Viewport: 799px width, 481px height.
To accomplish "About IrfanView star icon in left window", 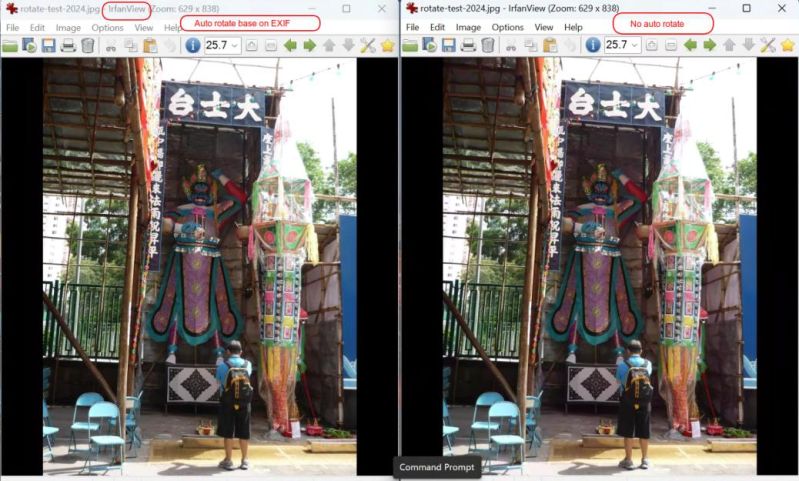I will tap(388, 46).
